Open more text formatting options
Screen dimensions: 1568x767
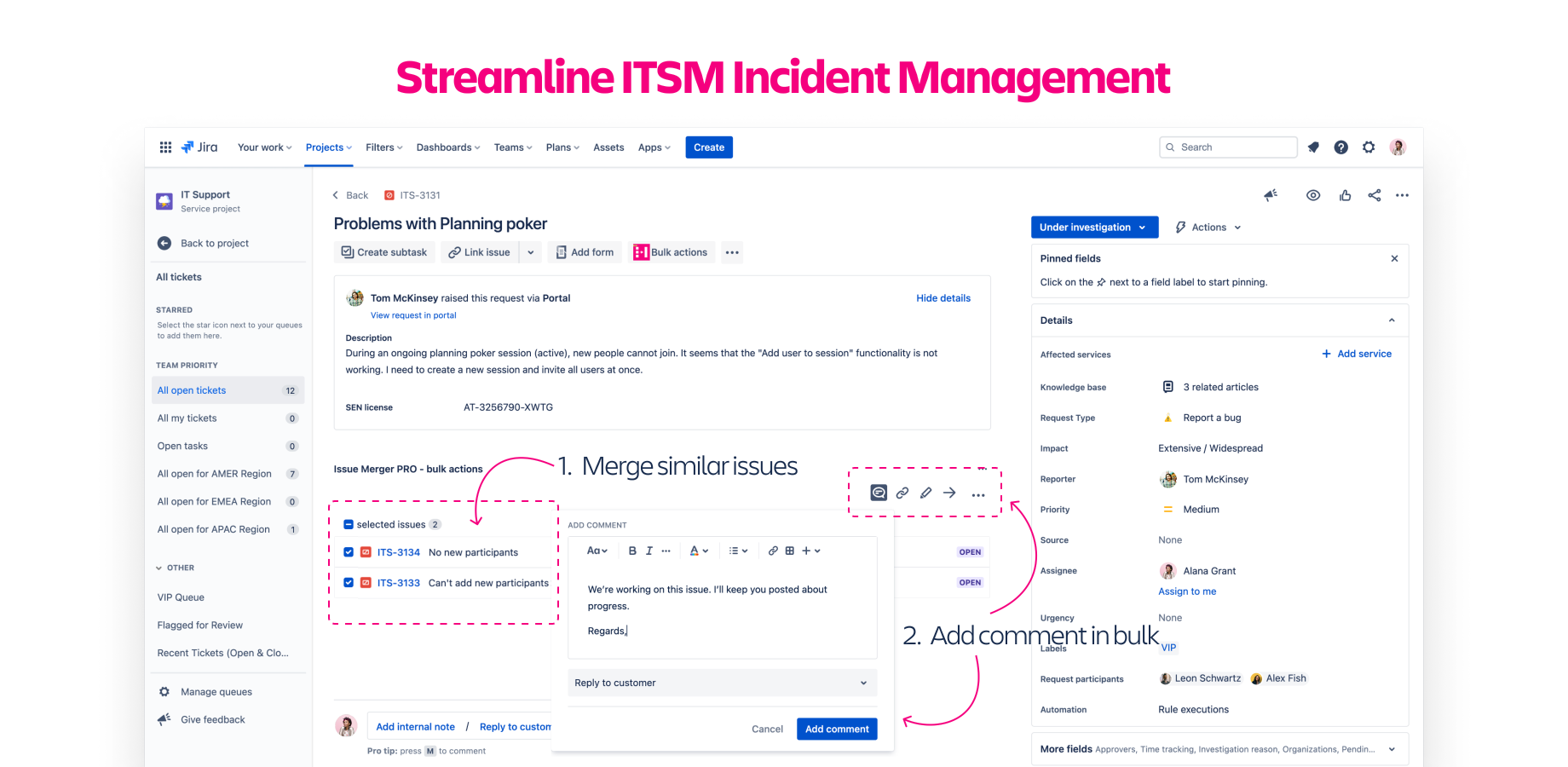click(666, 551)
